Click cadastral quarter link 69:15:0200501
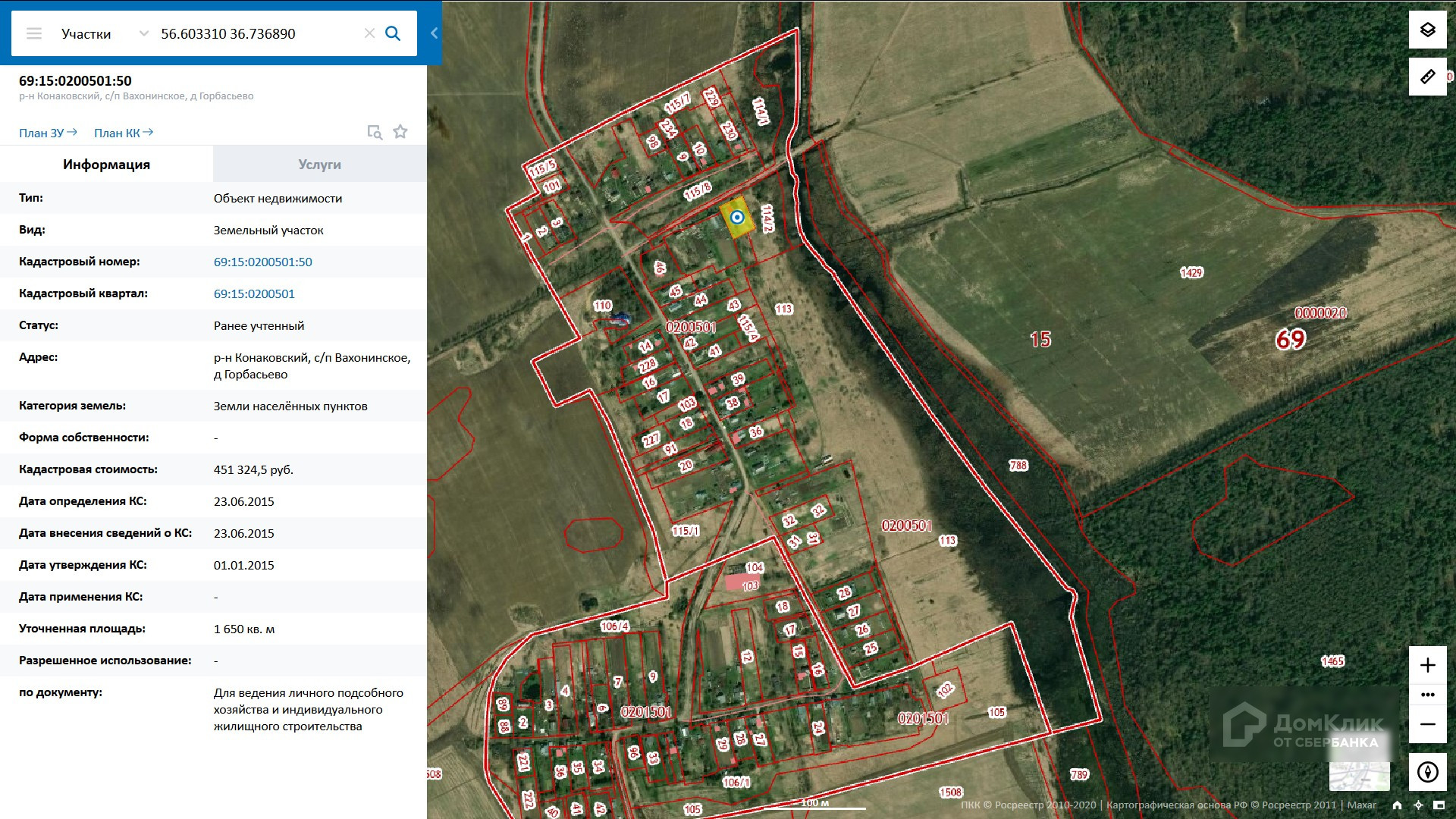Viewport: 1456px width, 819px height. [254, 293]
